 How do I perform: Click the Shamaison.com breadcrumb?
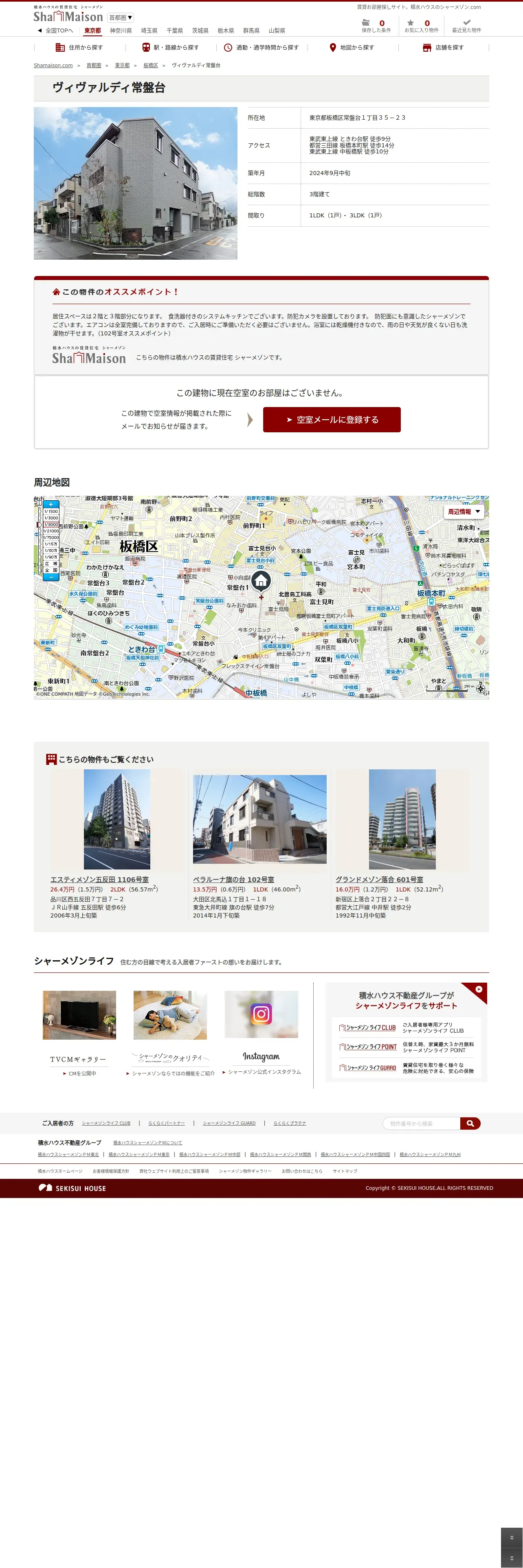(53, 65)
